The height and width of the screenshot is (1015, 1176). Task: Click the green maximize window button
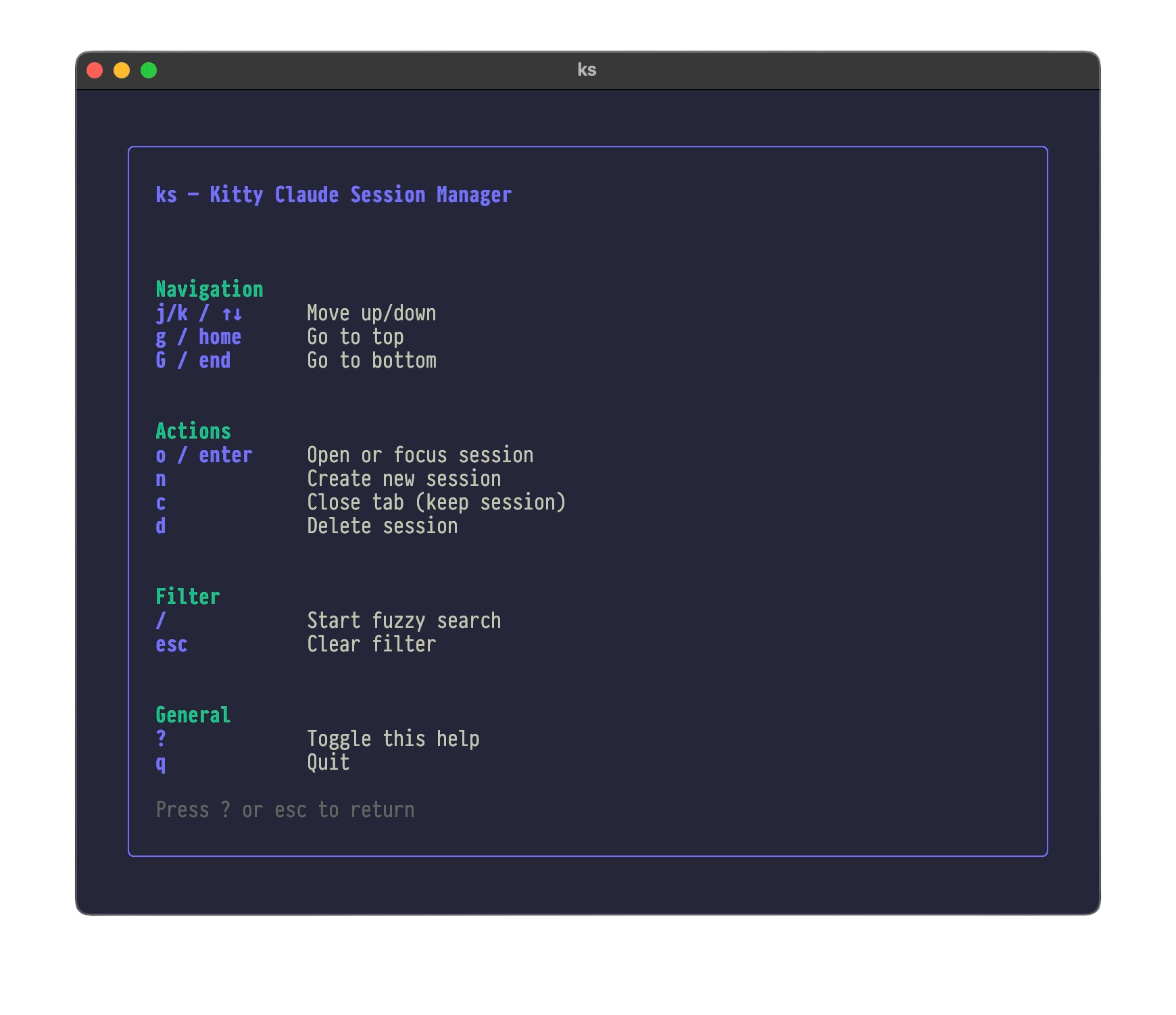click(x=149, y=70)
